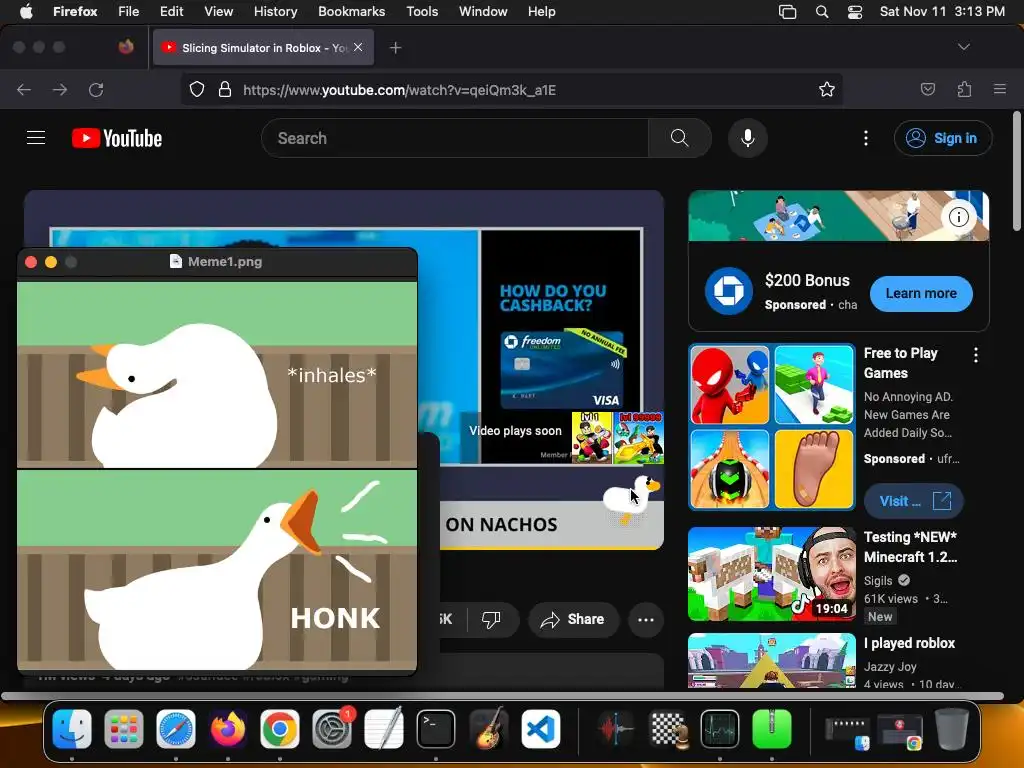1024x768 pixels.
Task: Open the Tools menu
Action: coord(422,11)
